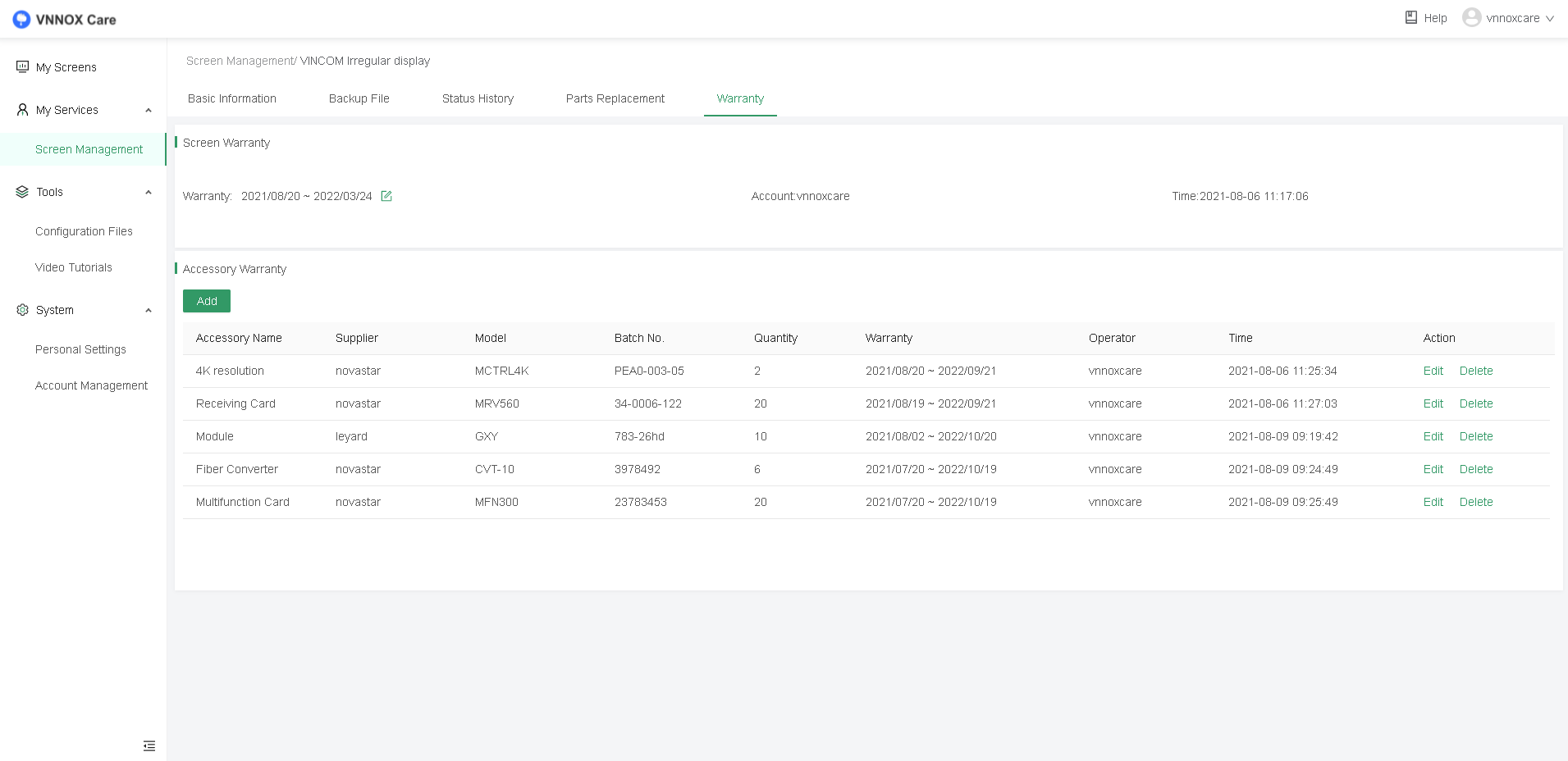Image resolution: width=1568 pixels, height=761 pixels.
Task: Collapse the Tools section arrow
Action: pos(149,192)
